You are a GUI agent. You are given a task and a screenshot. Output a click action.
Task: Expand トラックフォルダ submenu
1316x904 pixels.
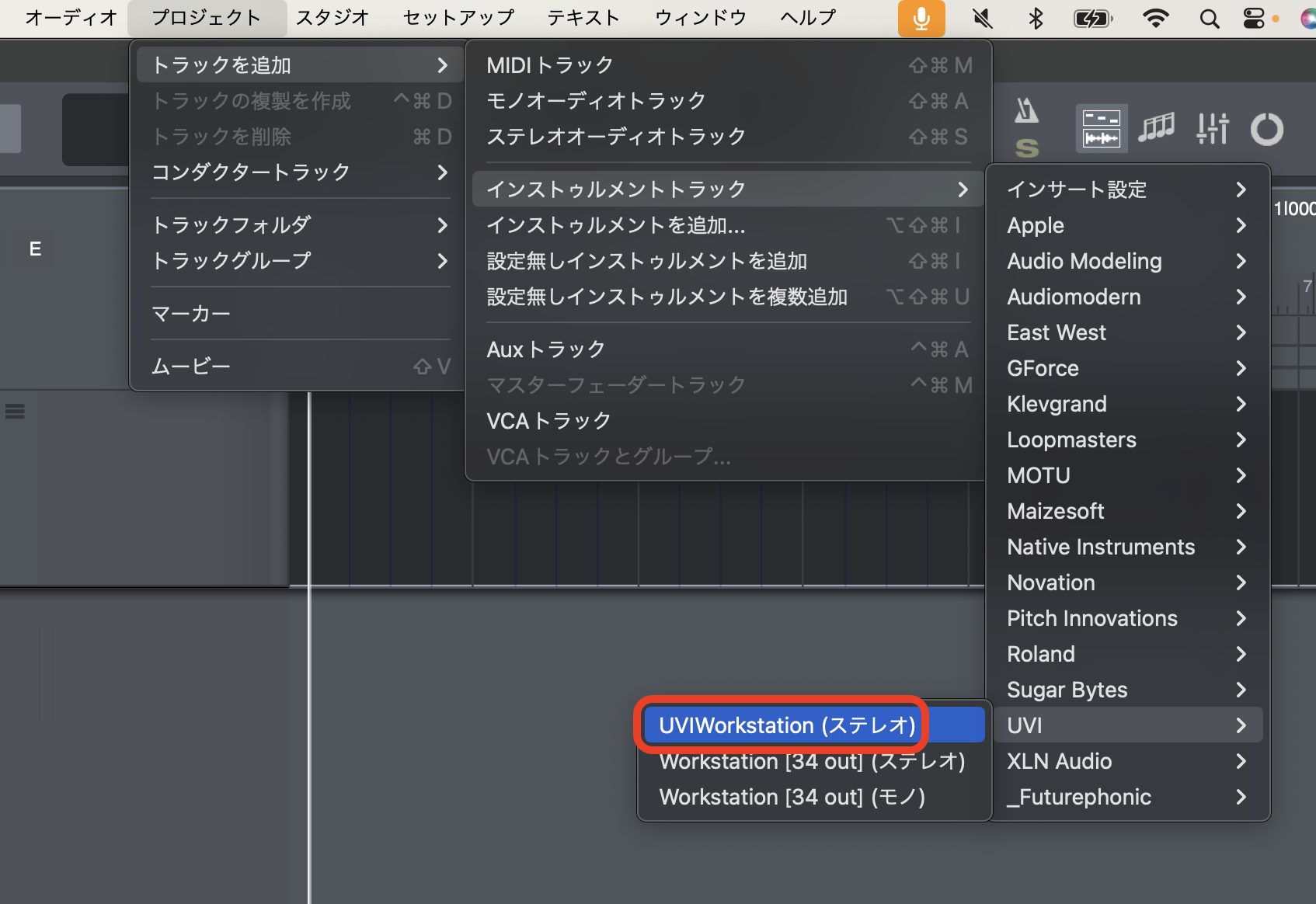click(300, 225)
